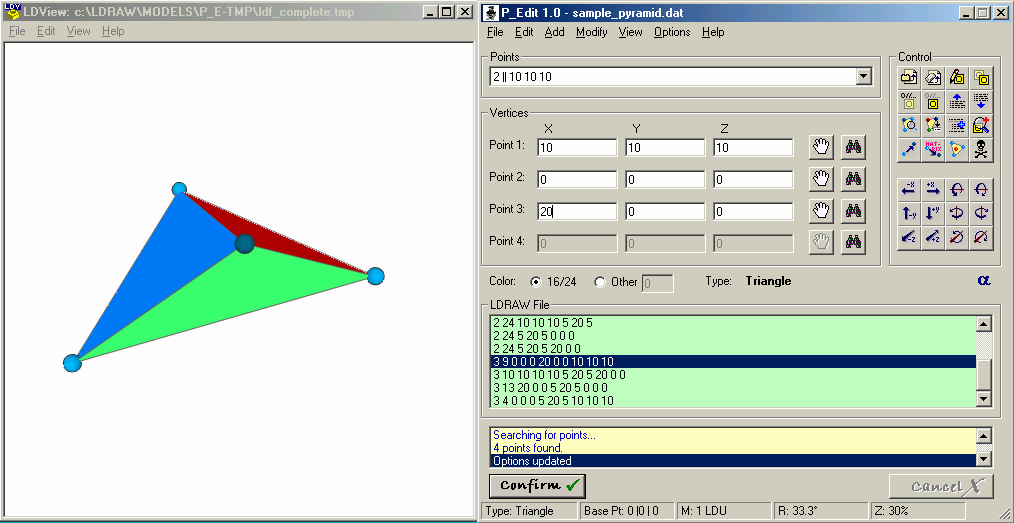Click the binoculars search icon for Point 3
The width and height of the screenshot is (1014, 523).
coord(853,210)
